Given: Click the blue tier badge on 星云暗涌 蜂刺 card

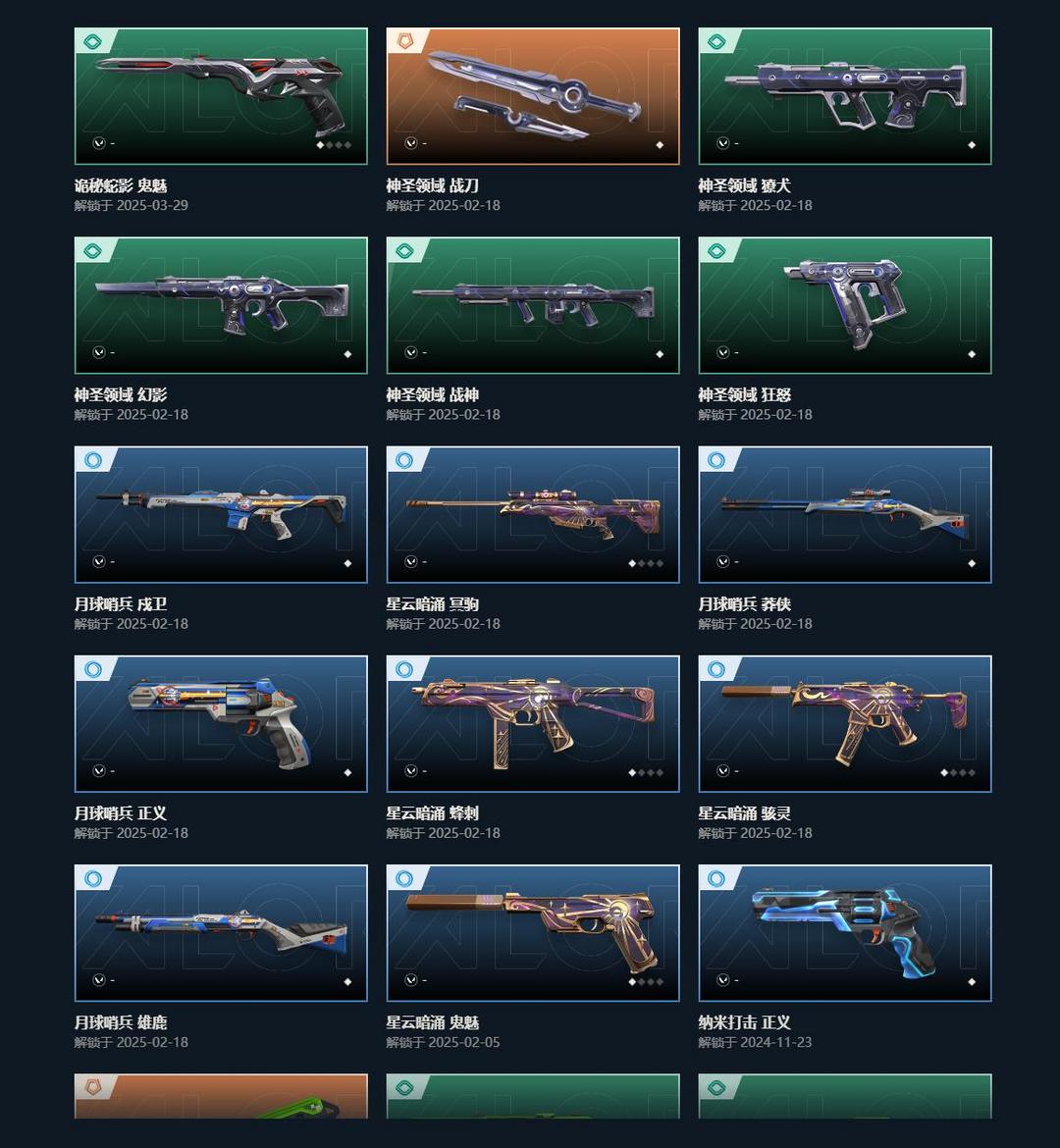Looking at the screenshot, I should tap(404, 669).
